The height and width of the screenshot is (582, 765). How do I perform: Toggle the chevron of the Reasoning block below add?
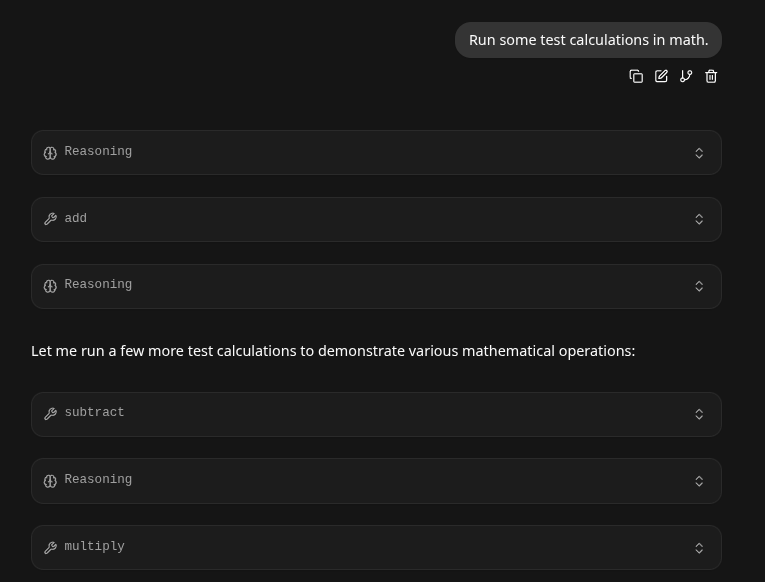pyautogui.click(x=699, y=286)
